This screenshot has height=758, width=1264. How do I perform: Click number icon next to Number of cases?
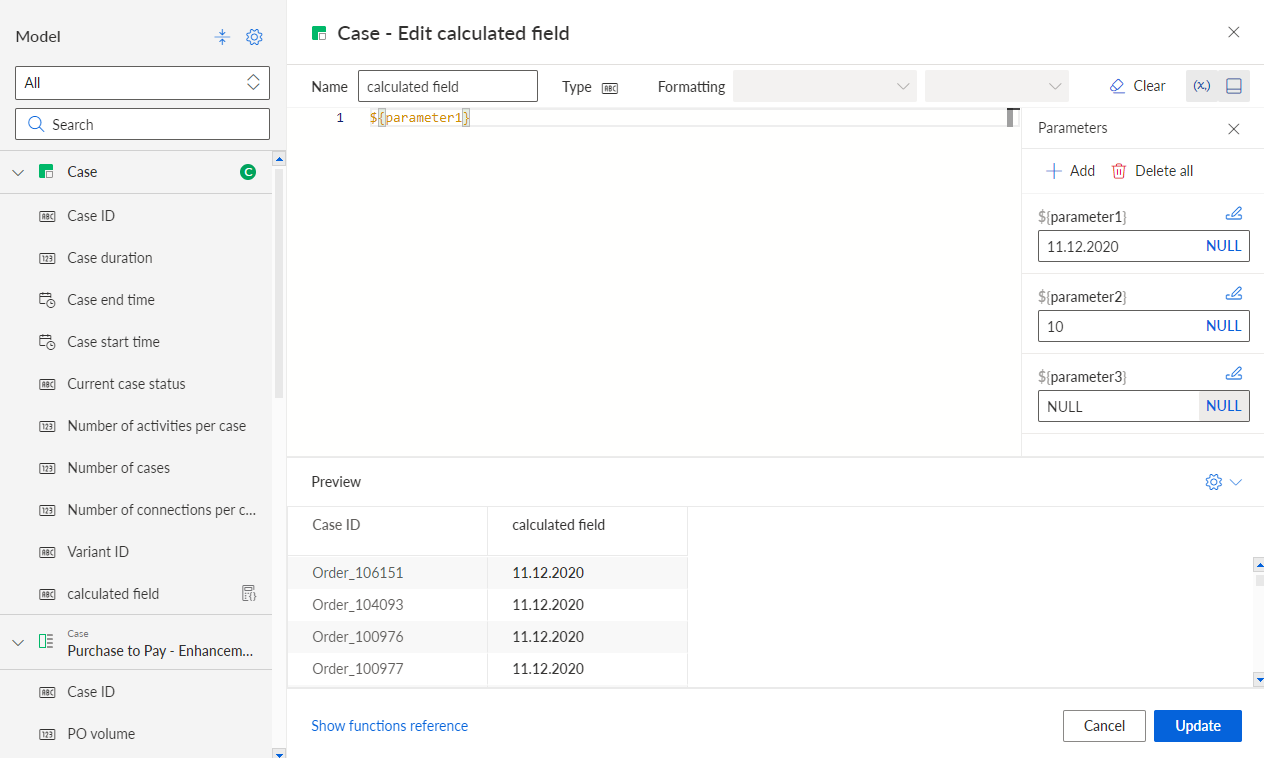(47, 468)
